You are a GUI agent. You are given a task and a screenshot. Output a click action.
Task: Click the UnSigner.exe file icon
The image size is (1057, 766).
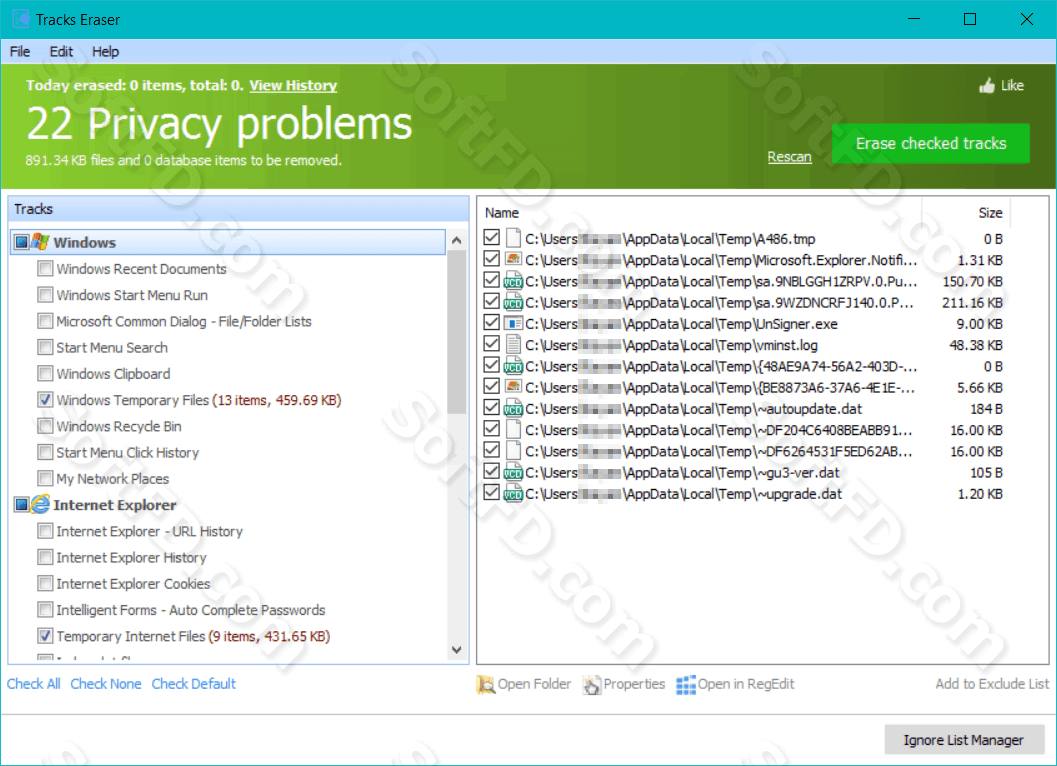(x=514, y=324)
